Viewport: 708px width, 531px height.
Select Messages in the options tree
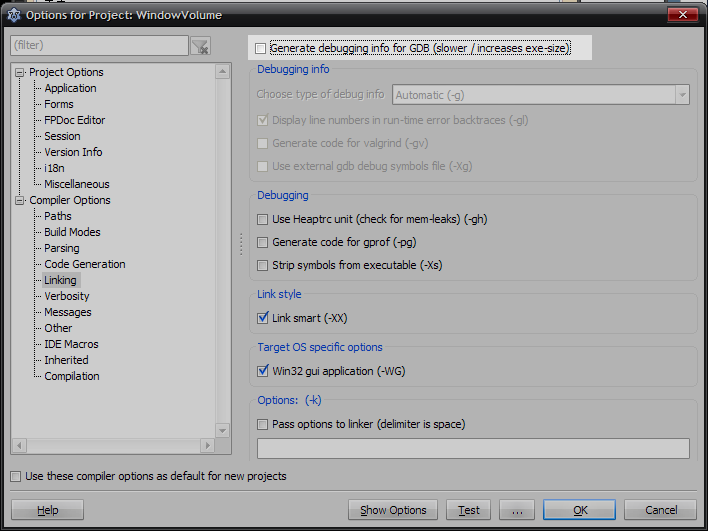pos(68,312)
